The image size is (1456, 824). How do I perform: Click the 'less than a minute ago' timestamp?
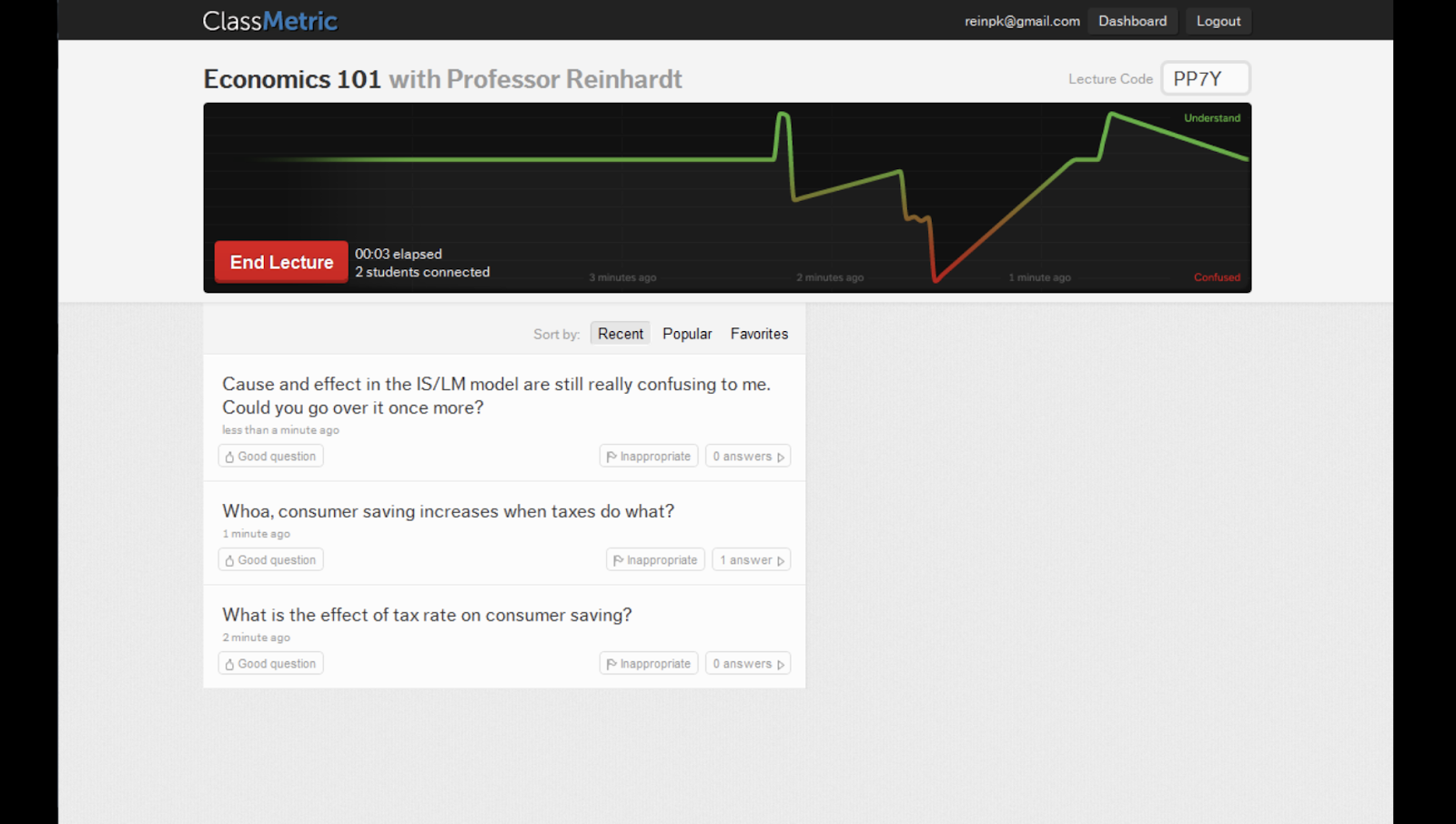pyautogui.click(x=280, y=430)
